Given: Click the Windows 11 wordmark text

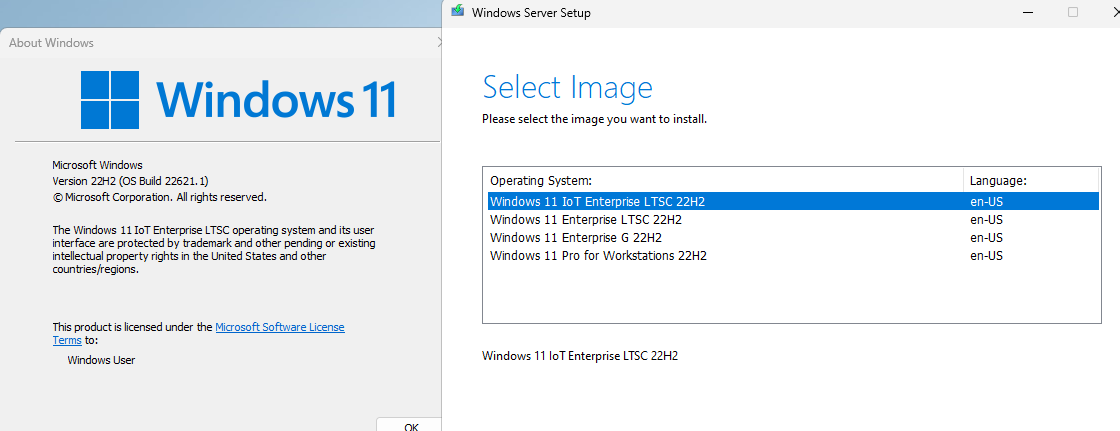Looking at the screenshot, I should pos(274,99).
